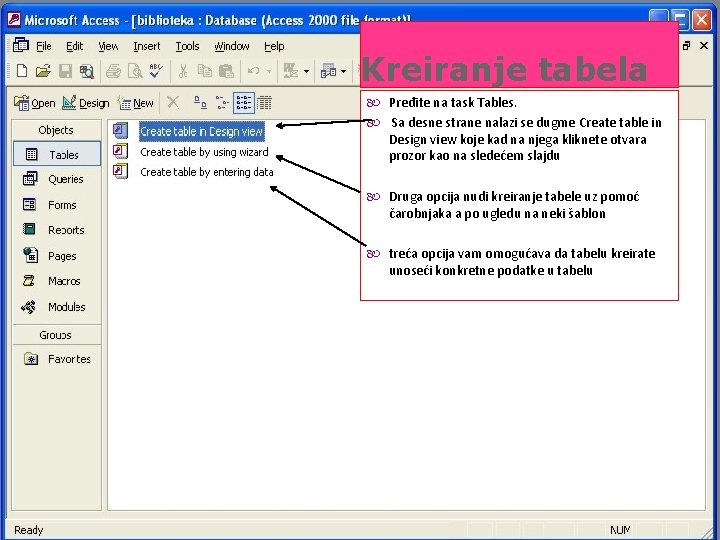Click the Save floppy disk icon
This screenshot has height=540, width=720.
65,71
